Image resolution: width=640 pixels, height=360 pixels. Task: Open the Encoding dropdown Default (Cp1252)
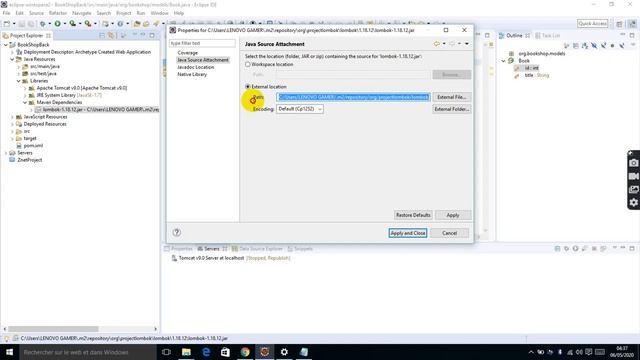(x=300, y=109)
